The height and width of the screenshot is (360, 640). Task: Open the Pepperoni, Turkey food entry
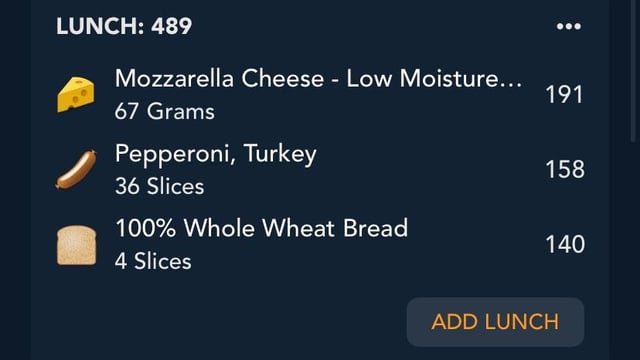click(x=320, y=169)
